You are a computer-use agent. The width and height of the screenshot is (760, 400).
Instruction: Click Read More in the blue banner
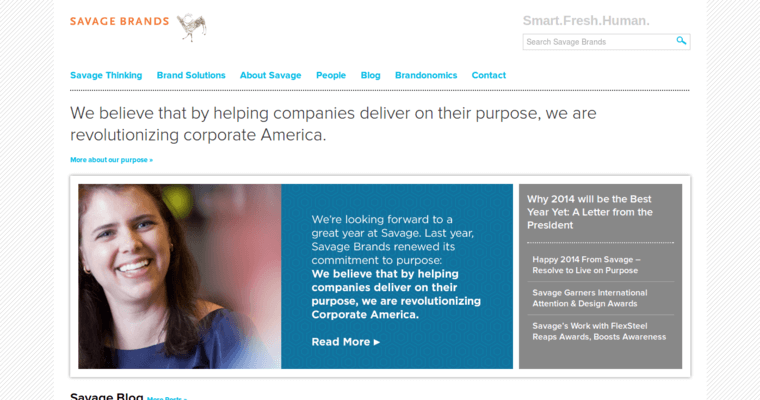click(346, 341)
